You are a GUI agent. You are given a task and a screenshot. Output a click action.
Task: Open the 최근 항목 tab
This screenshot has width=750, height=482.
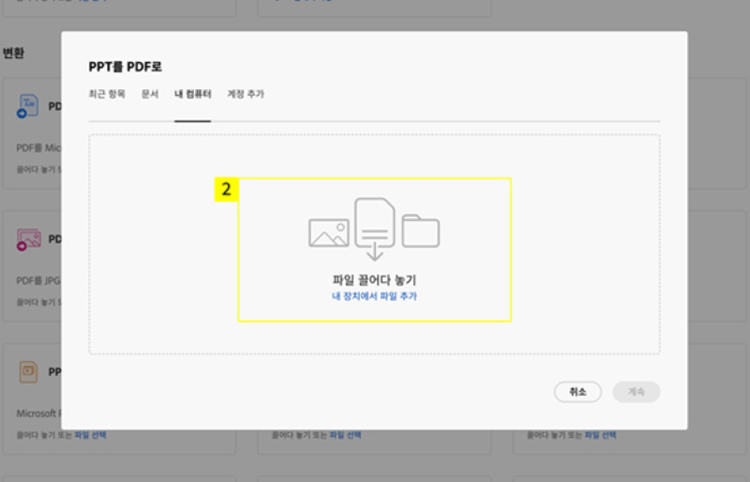coord(107,94)
